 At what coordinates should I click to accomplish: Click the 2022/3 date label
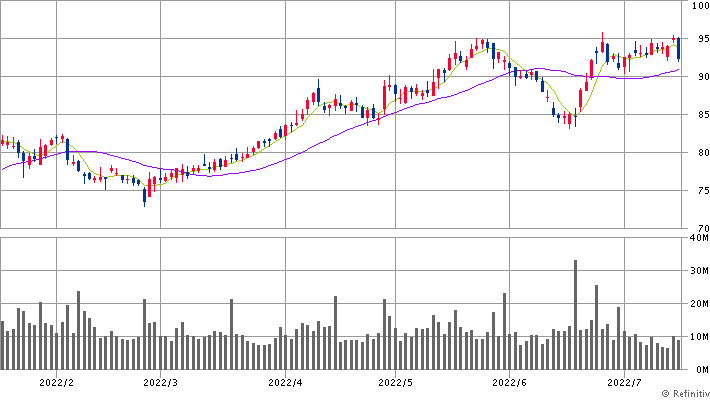(161, 382)
